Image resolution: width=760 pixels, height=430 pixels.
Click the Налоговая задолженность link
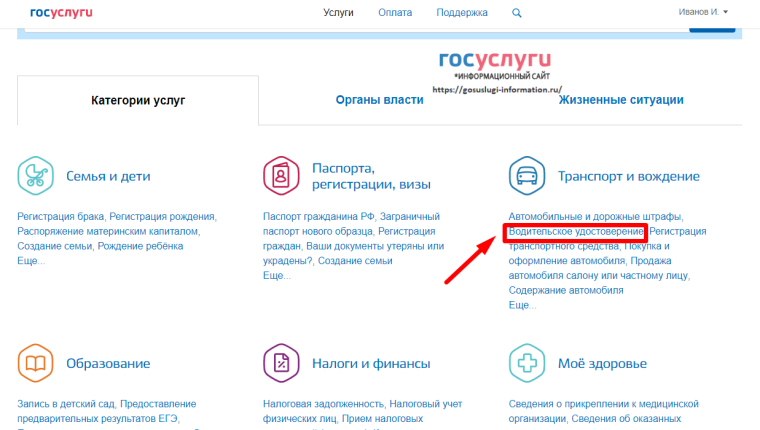click(x=323, y=404)
